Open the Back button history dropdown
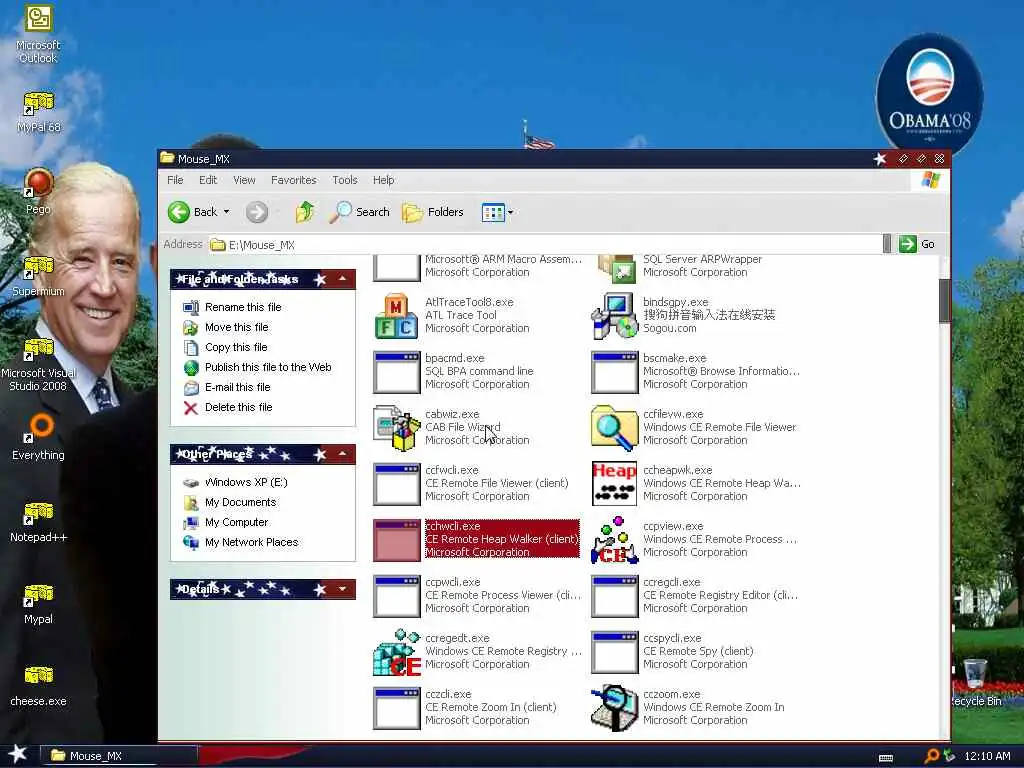Viewport: 1024px width, 768px height. point(227,212)
